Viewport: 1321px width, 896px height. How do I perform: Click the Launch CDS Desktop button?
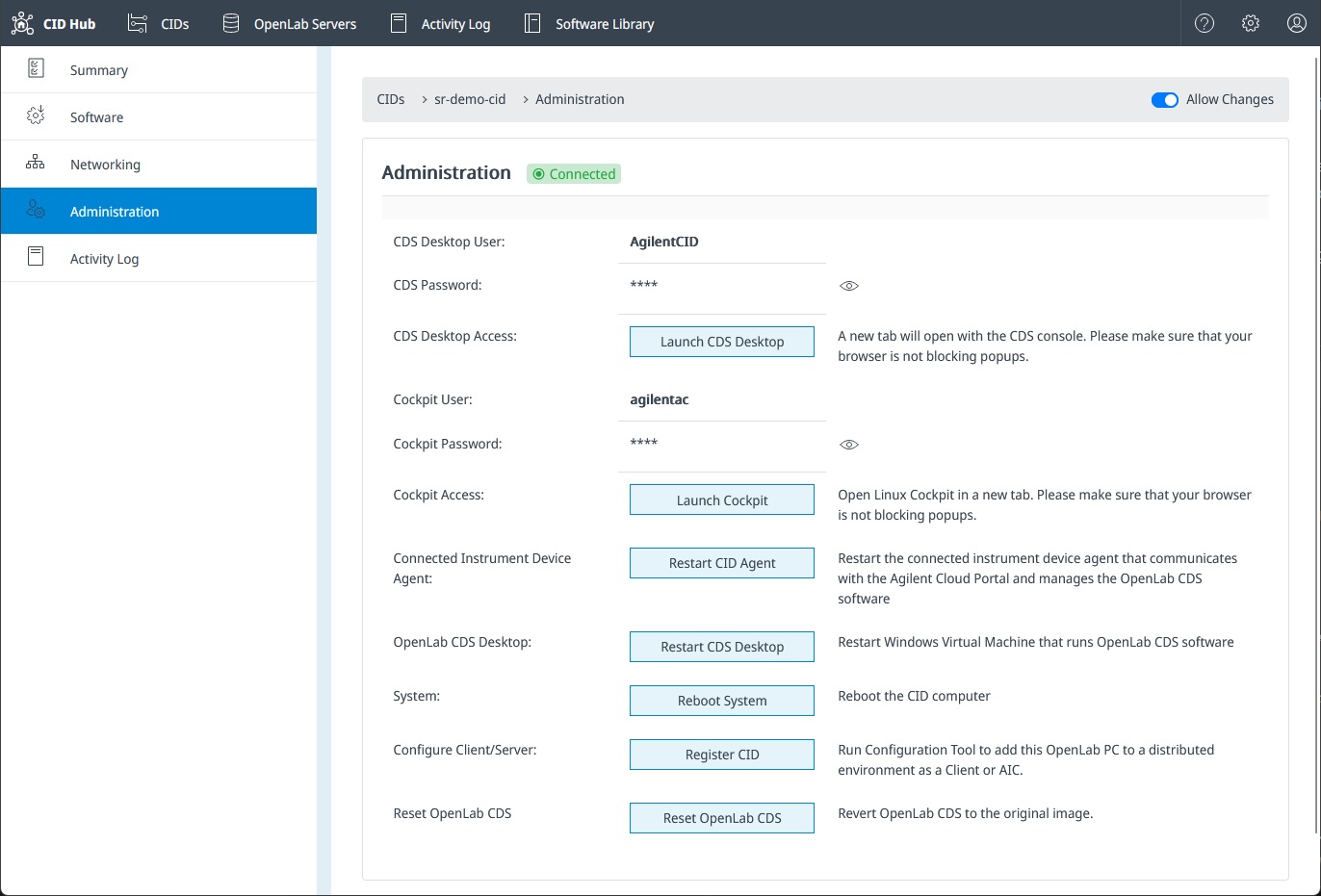click(722, 342)
